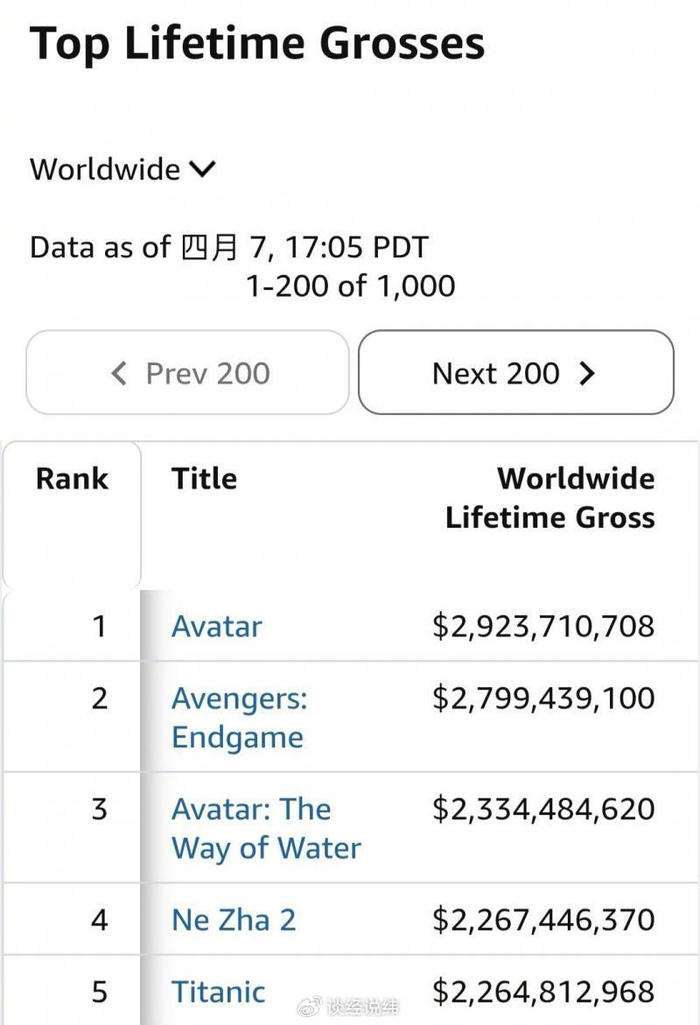This screenshot has height=1025, width=700.
Task: Sort by Worldwide Lifetime Gross header
Action: [550, 498]
